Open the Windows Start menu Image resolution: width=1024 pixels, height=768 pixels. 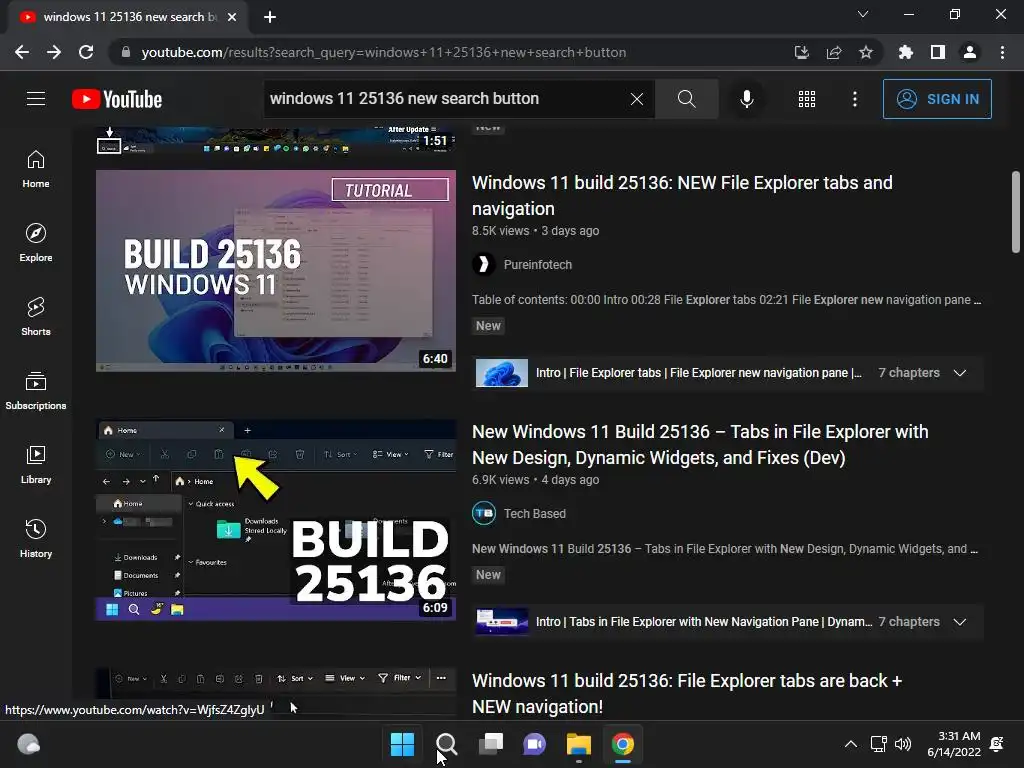[x=402, y=744]
